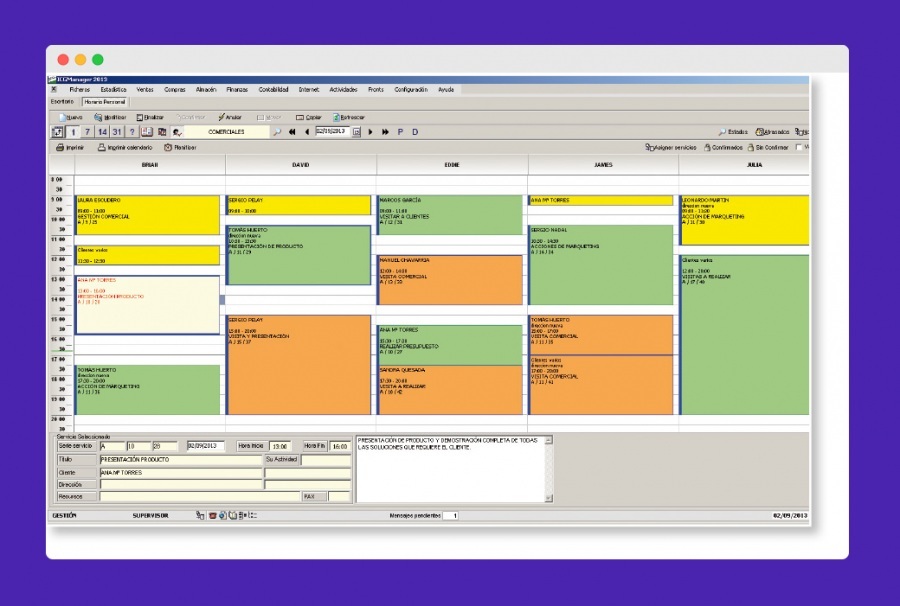Click the Modificar toolbar button
The width and height of the screenshot is (900, 606).
point(110,117)
